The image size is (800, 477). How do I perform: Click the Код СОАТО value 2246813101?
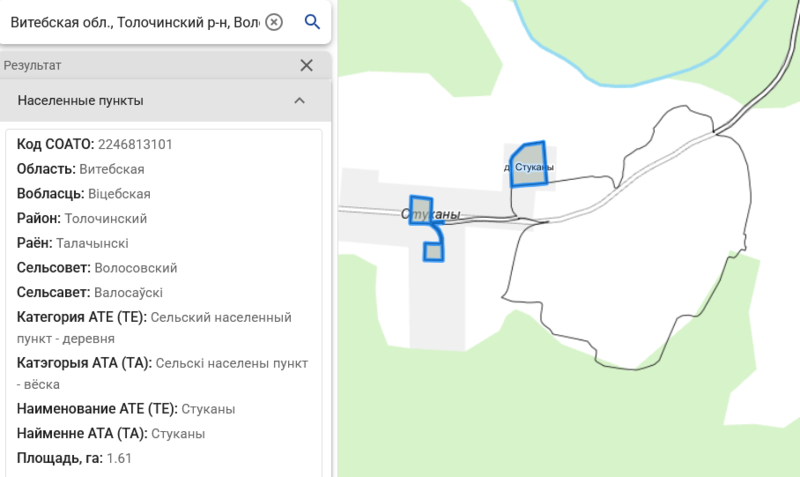pos(135,144)
